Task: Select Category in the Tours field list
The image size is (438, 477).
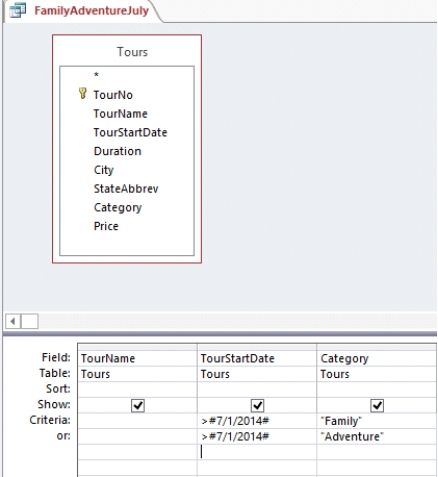Action: click(118, 208)
